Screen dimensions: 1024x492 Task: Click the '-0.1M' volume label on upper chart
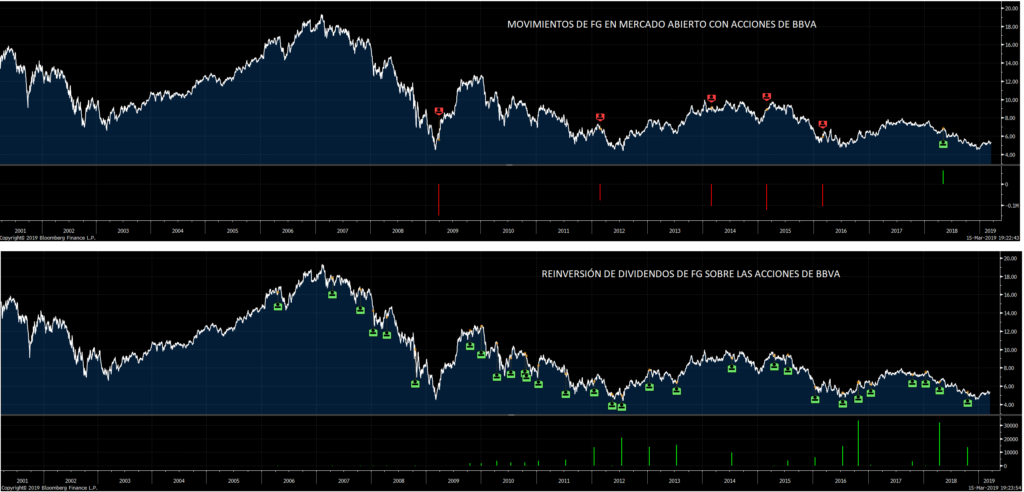(x=1012, y=205)
